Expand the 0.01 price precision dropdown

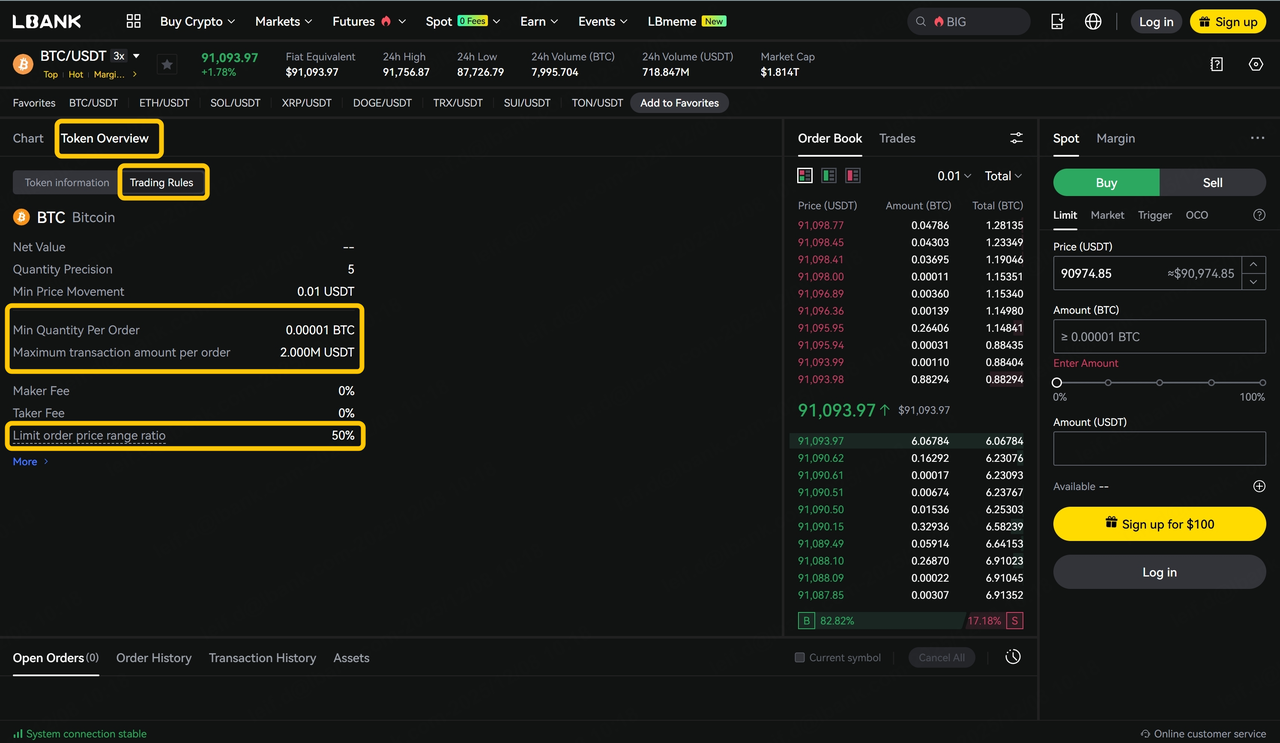pyautogui.click(x=954, y=176)
